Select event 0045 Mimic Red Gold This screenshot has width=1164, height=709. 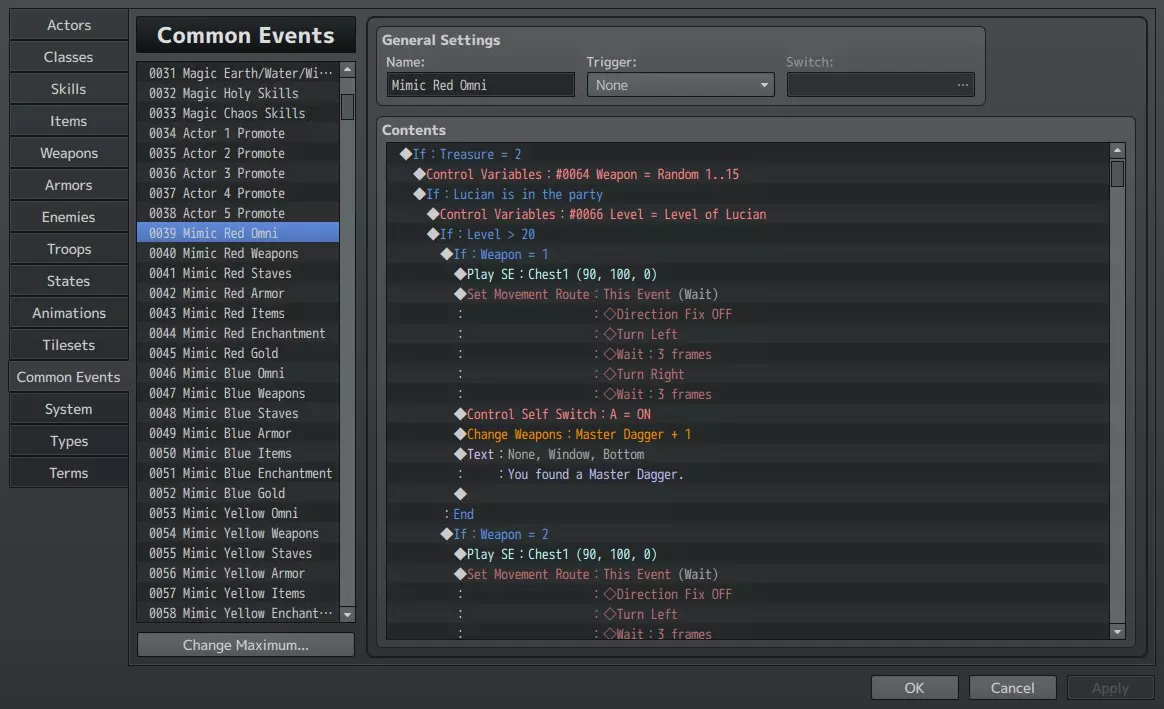pyautogui.click(x=238, y=353)
